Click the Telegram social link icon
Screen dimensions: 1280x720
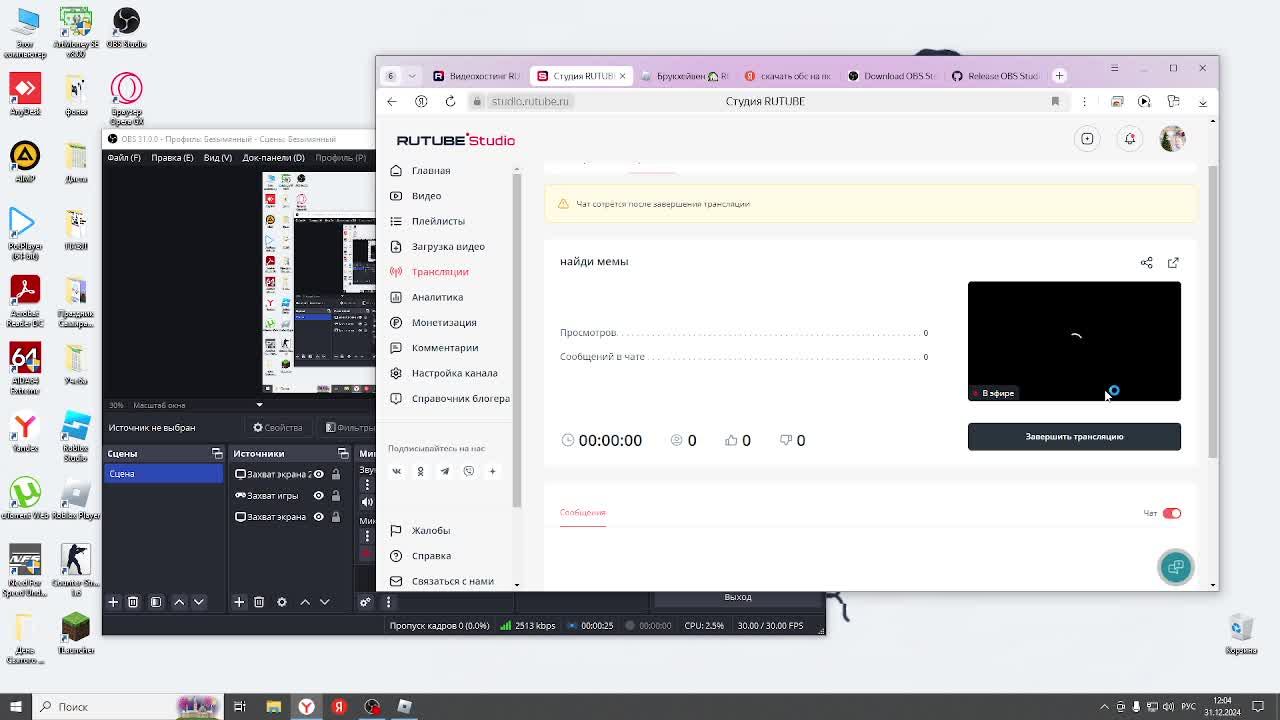(444, 471)
